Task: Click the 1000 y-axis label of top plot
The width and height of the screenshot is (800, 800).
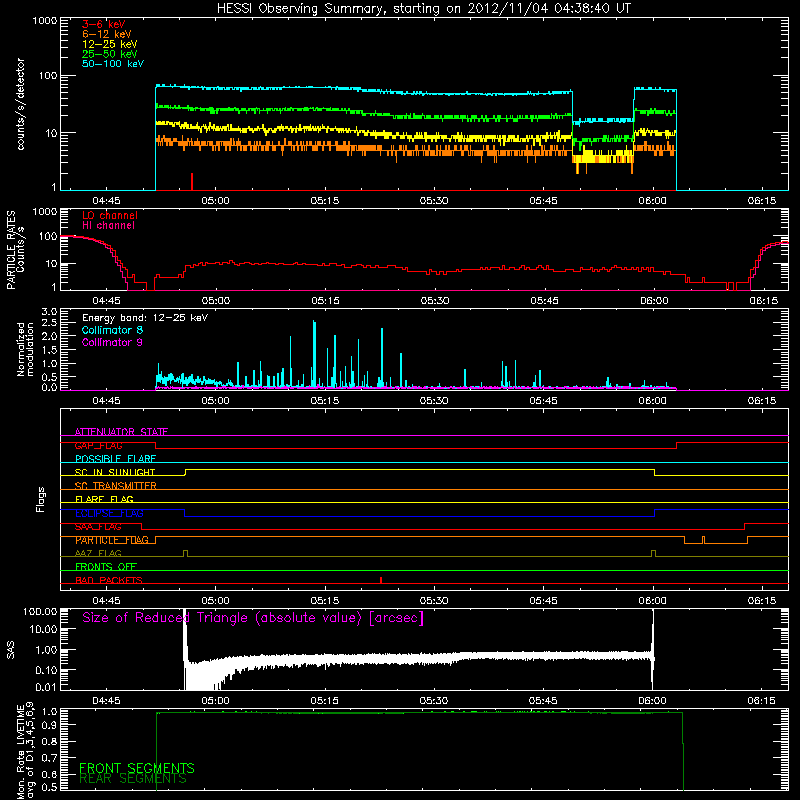Action: tap(45, 21)
